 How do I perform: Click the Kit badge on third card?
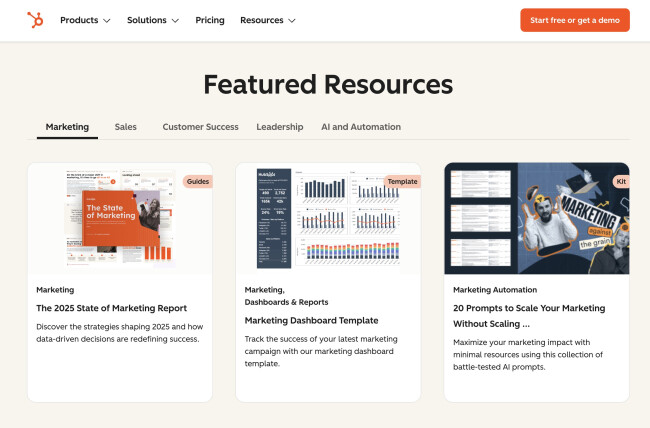tap(620, 181)
